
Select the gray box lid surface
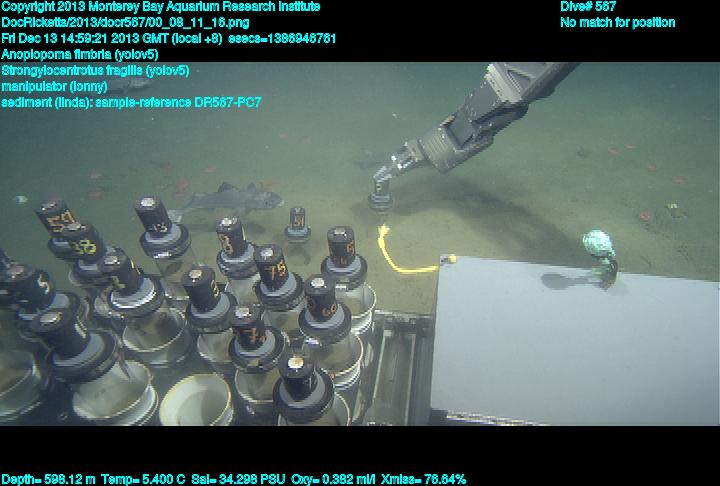point(570,340)
